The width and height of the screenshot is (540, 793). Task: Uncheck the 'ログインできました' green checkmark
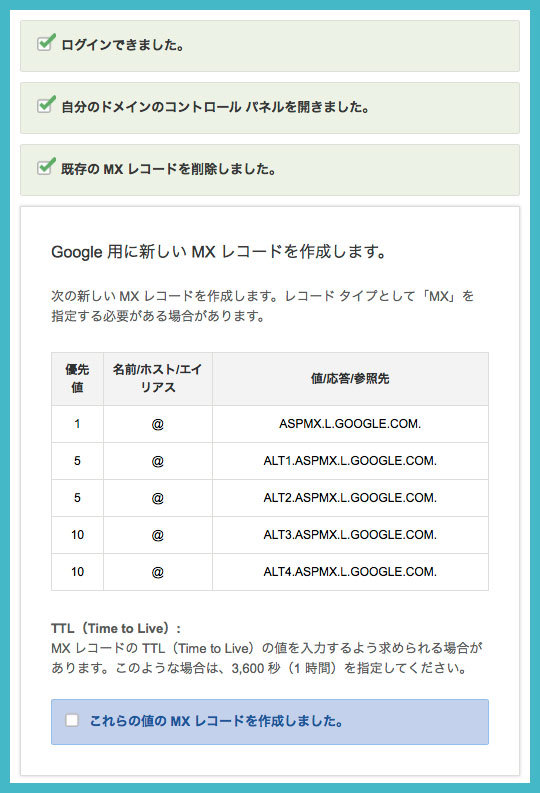(x=46, y=42)
